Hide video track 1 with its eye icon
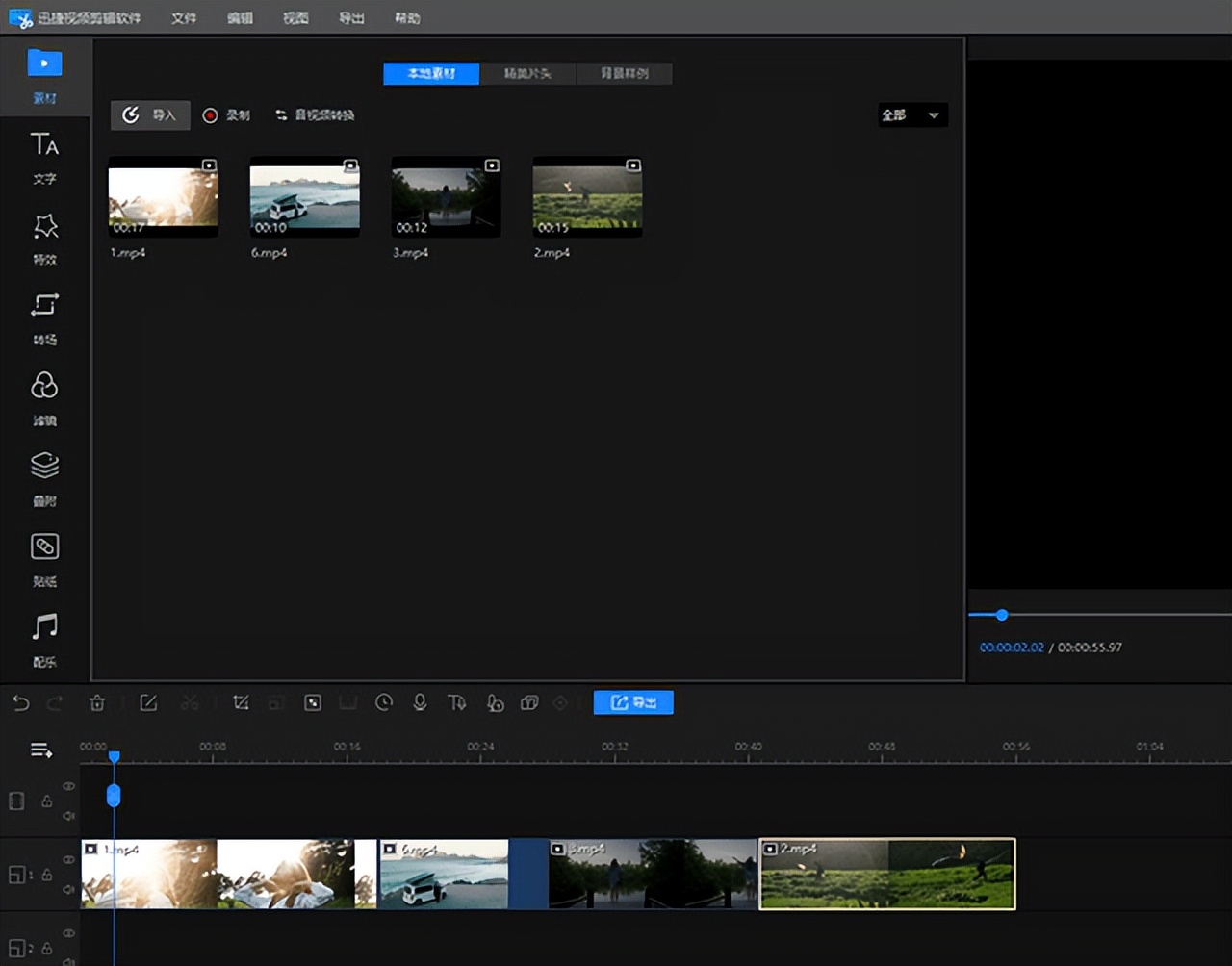1232x966 pixels. pyautogui.click(x=68, y=859)
